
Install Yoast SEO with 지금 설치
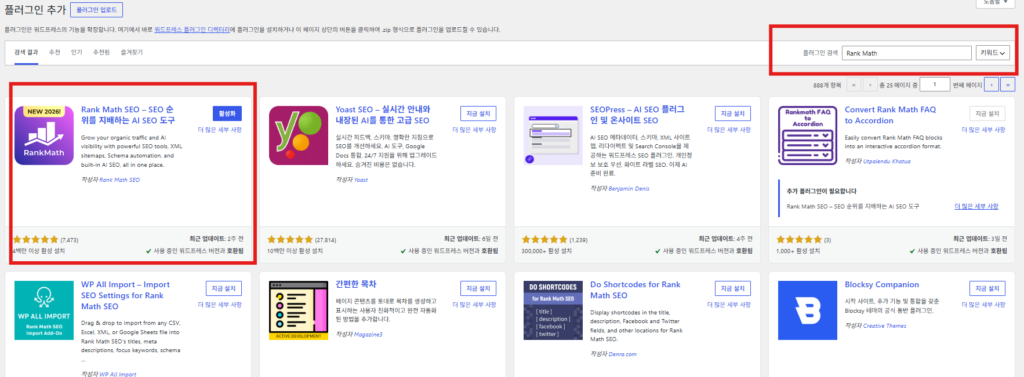coord(478,113)
